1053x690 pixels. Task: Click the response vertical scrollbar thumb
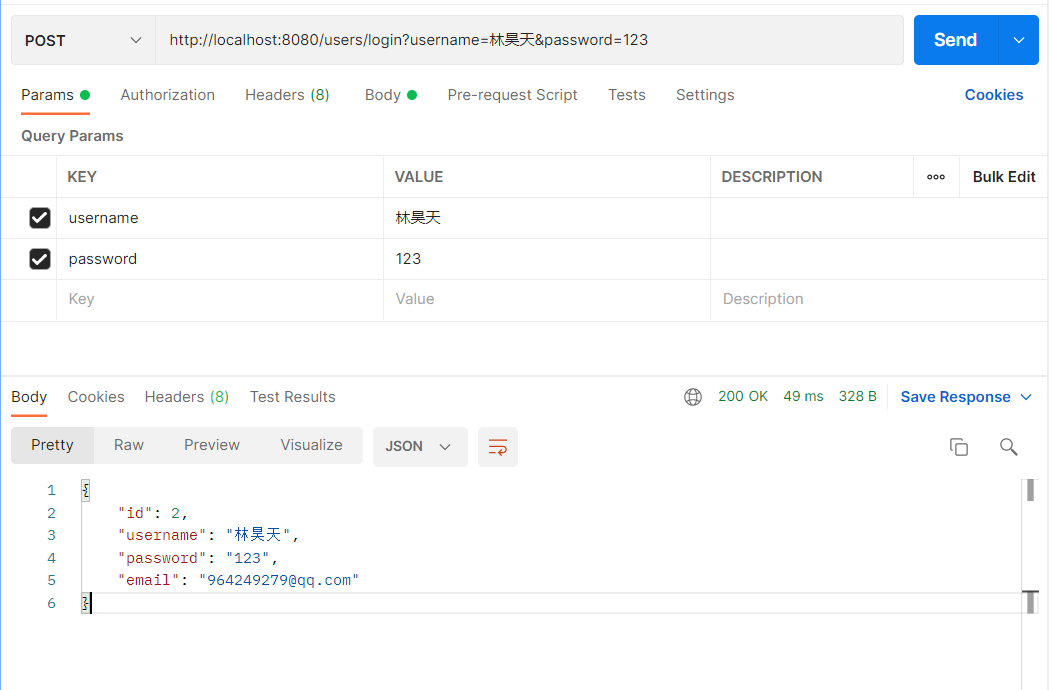[x=1030, y=490]
